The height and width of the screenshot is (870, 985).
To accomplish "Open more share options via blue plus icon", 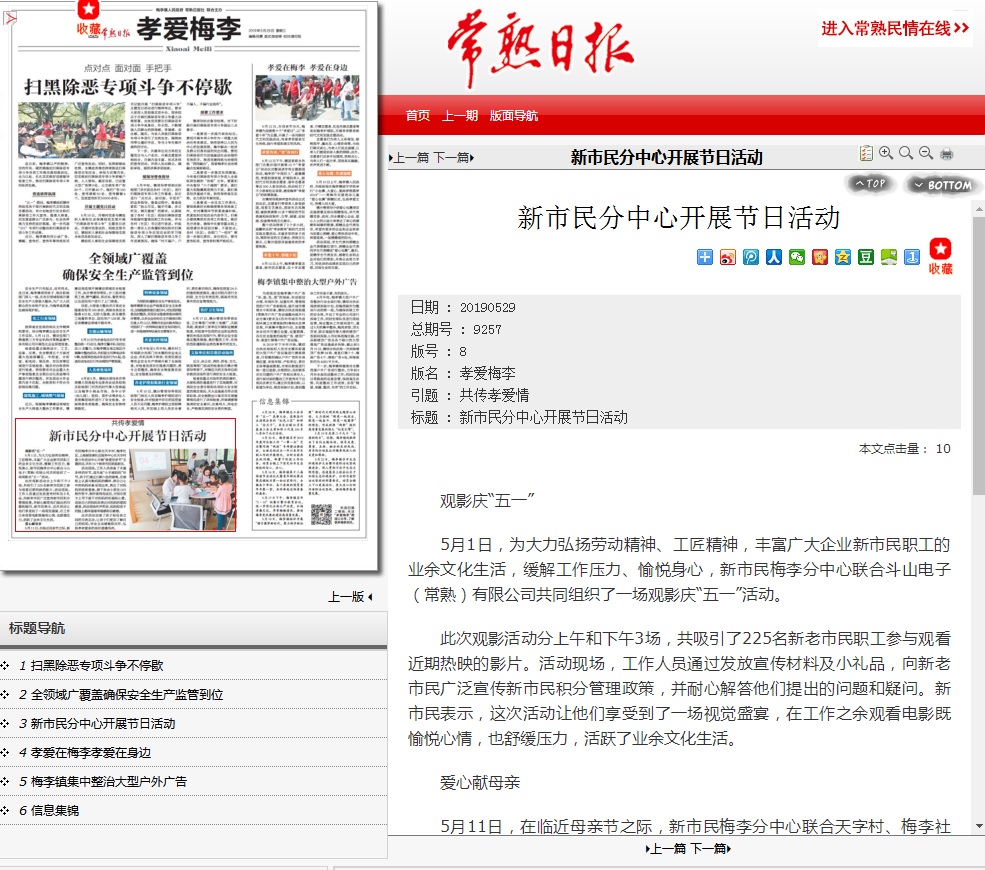I will pos(705,257).
